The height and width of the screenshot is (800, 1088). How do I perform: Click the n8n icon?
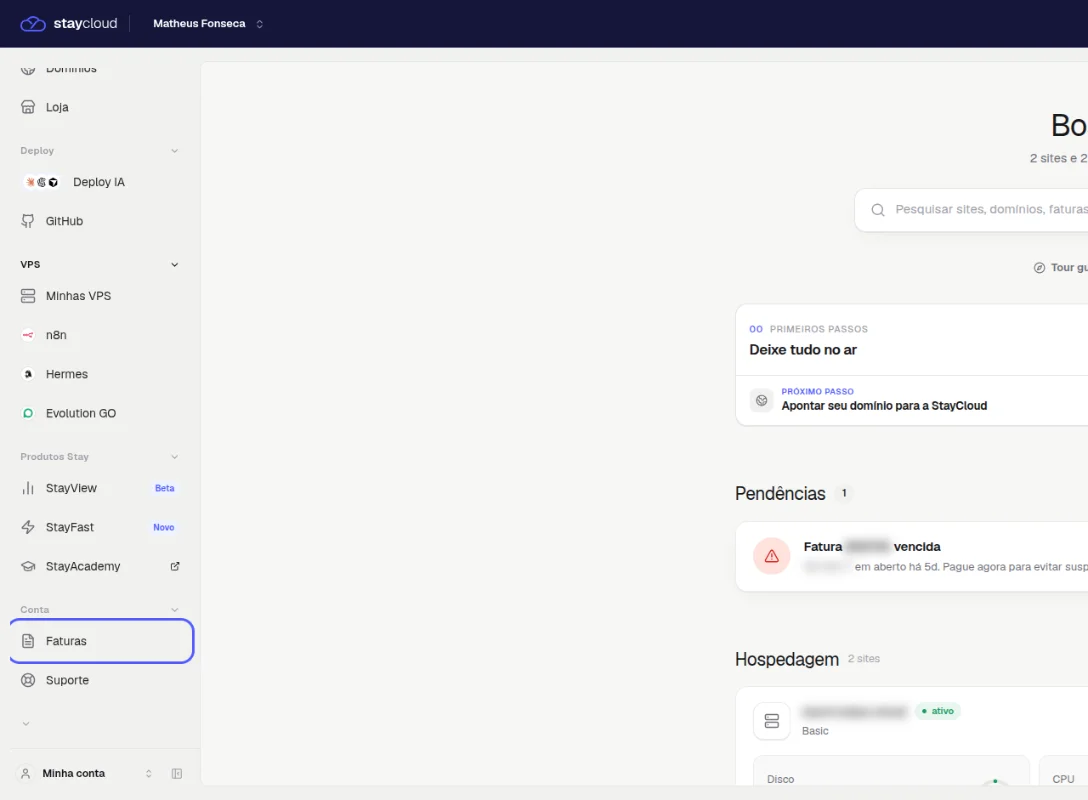28,335
